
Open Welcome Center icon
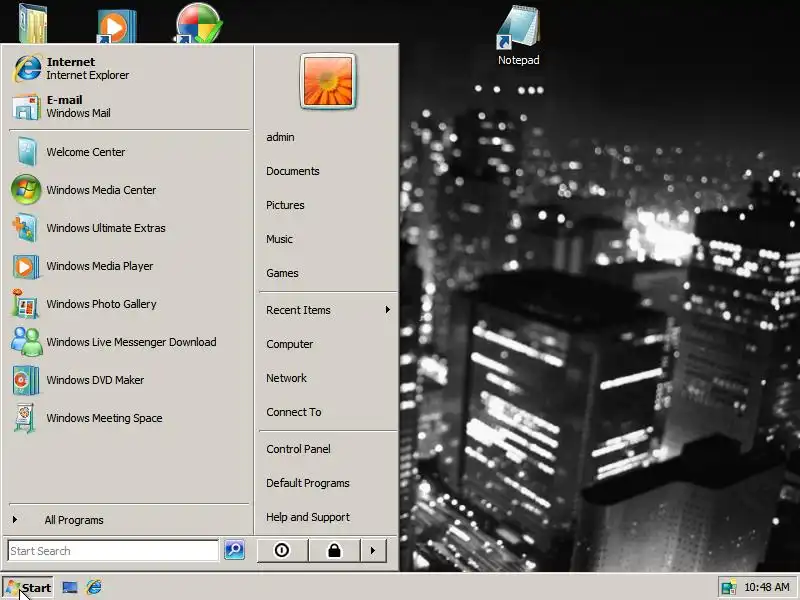click(26, 152)
